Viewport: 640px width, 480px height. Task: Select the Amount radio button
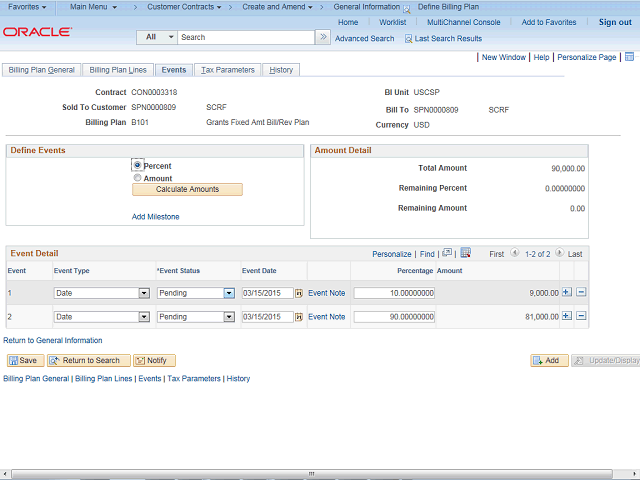click(138, 178)
